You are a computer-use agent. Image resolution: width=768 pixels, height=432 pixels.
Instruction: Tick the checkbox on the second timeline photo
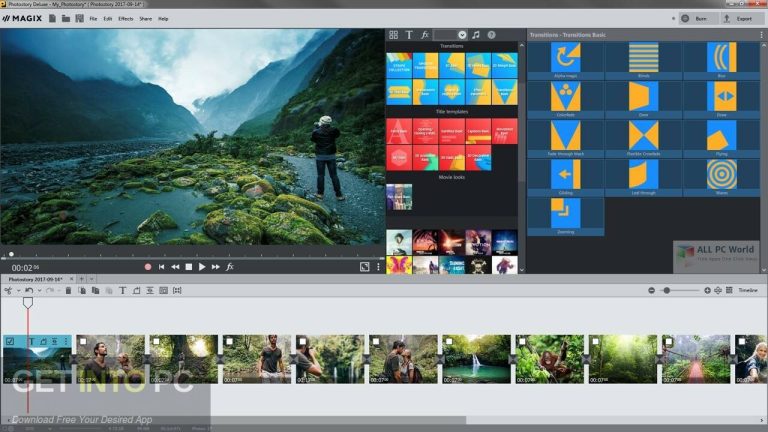coord(83,341)
